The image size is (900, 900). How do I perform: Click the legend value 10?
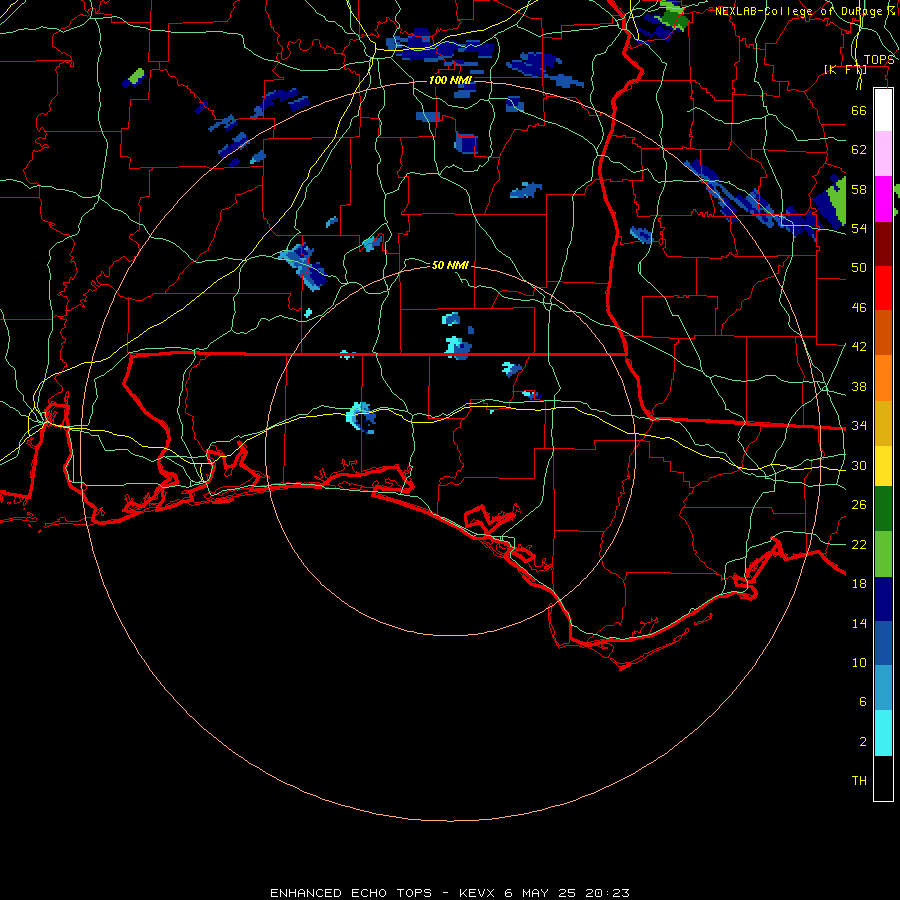pyautogui.click(x=859, y=662)
